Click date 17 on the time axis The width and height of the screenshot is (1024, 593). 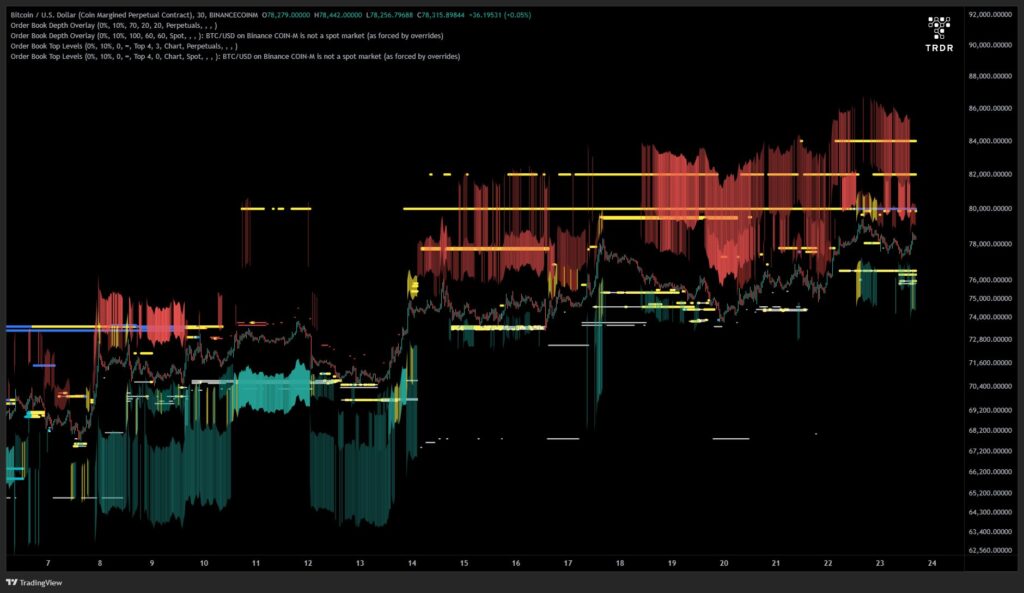coord(568,563)
